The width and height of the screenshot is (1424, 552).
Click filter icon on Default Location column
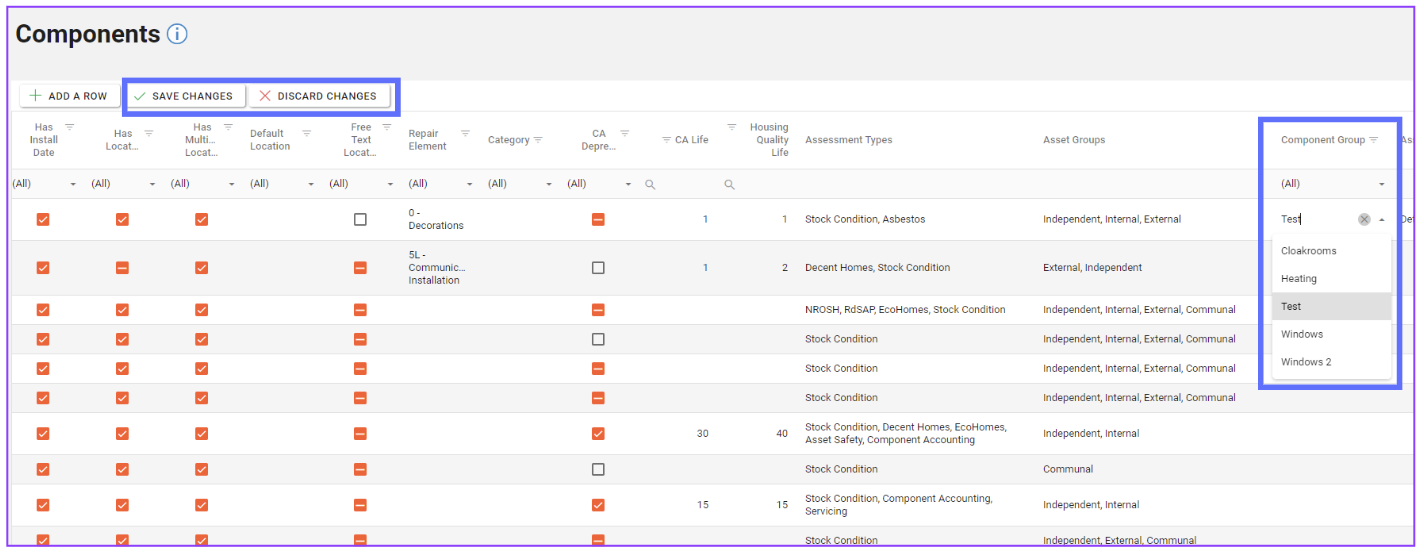point(307,133)
